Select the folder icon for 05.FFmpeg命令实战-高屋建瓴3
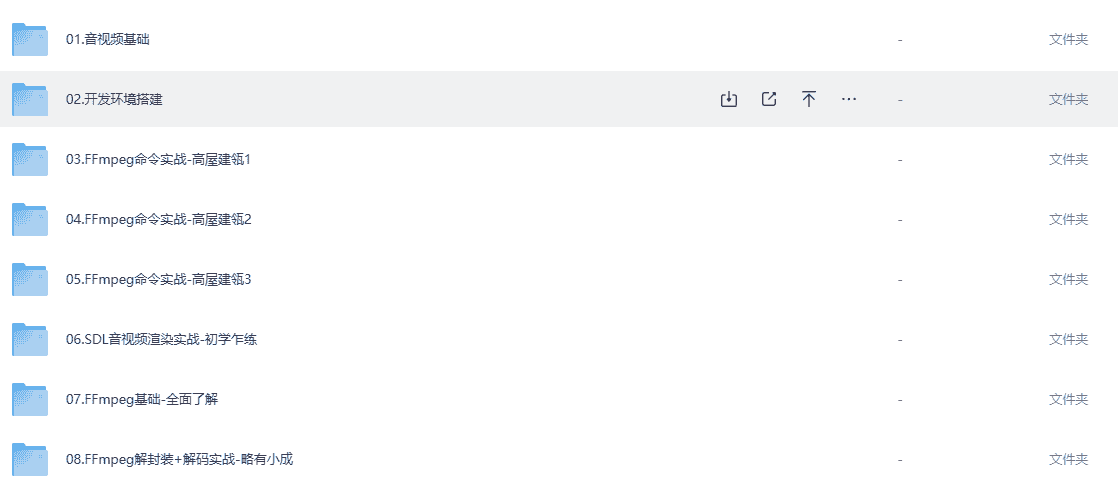The width and height of the screenshot is (1118, 497). (30, 279)
